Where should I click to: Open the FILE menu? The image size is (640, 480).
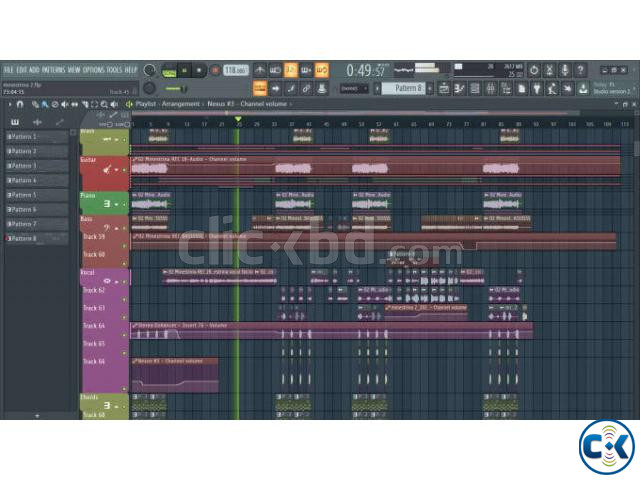coord(9,70)
